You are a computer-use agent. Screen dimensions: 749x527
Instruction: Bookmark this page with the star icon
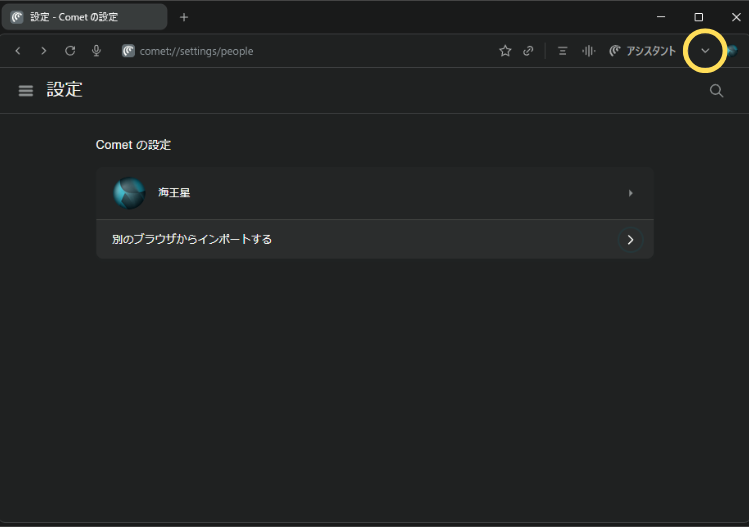(505, 51)
